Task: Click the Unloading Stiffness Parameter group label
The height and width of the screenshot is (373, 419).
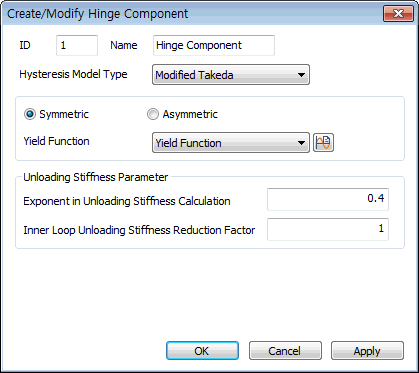Action: point(96,177)
